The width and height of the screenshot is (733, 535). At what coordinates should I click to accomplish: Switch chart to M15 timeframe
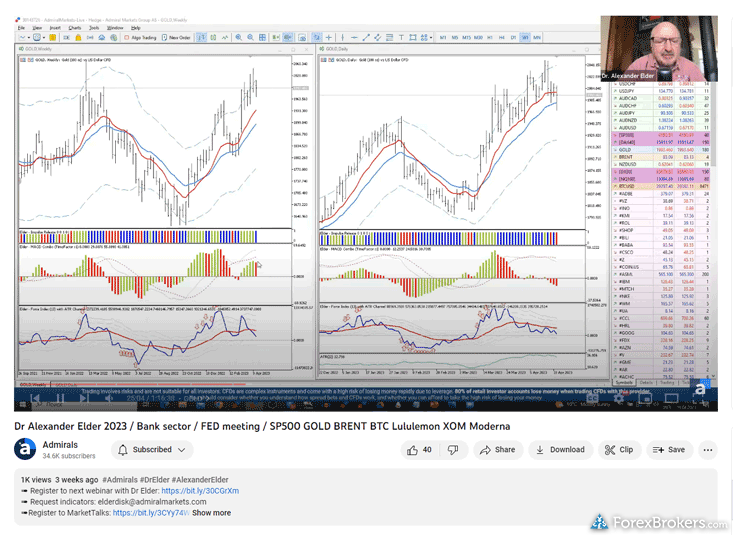pyautogui.click(x=466, y=37)
